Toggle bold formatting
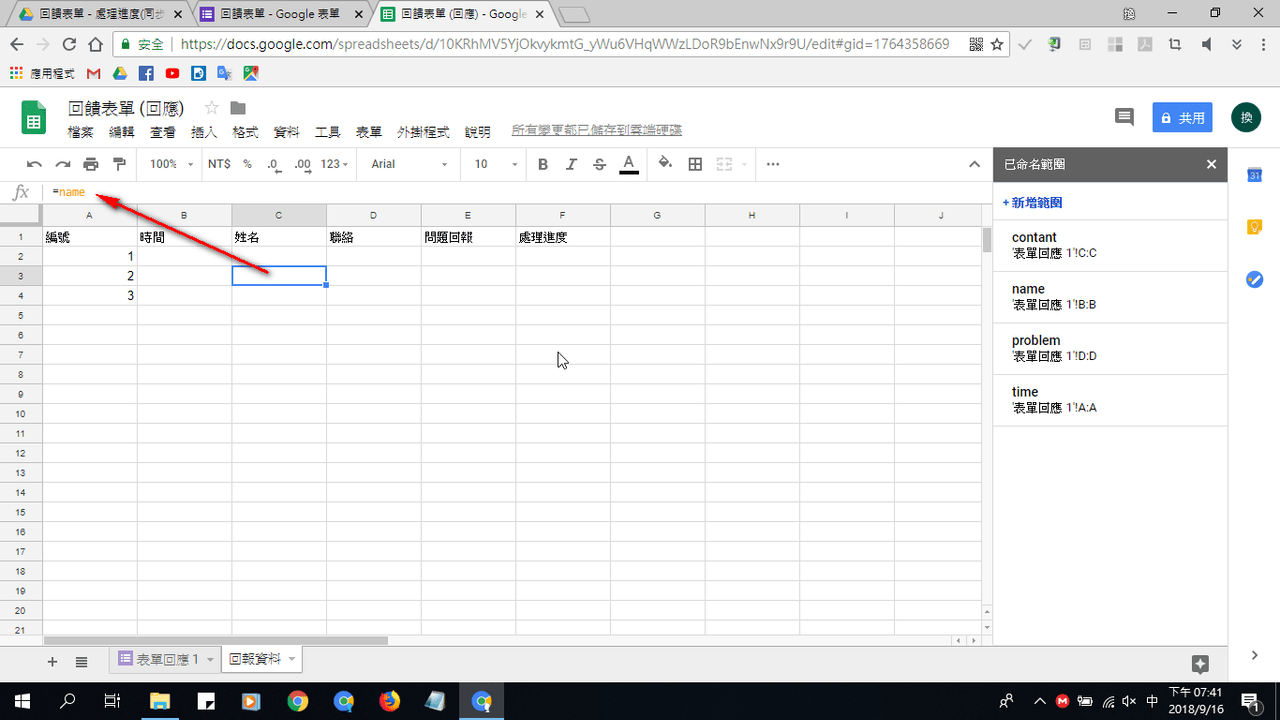 tap(543, 164)
